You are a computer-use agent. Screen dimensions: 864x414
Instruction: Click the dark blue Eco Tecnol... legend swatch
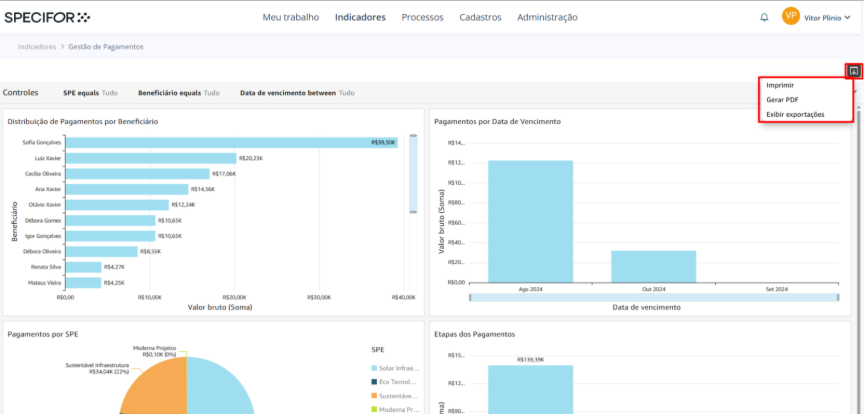point(375,382)
